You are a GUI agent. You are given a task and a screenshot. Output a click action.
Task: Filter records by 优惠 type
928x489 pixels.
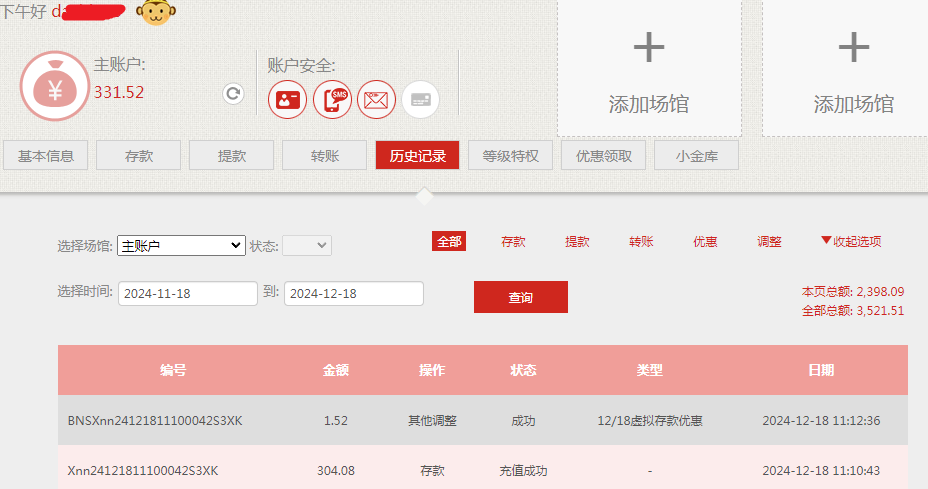(705, 242)
